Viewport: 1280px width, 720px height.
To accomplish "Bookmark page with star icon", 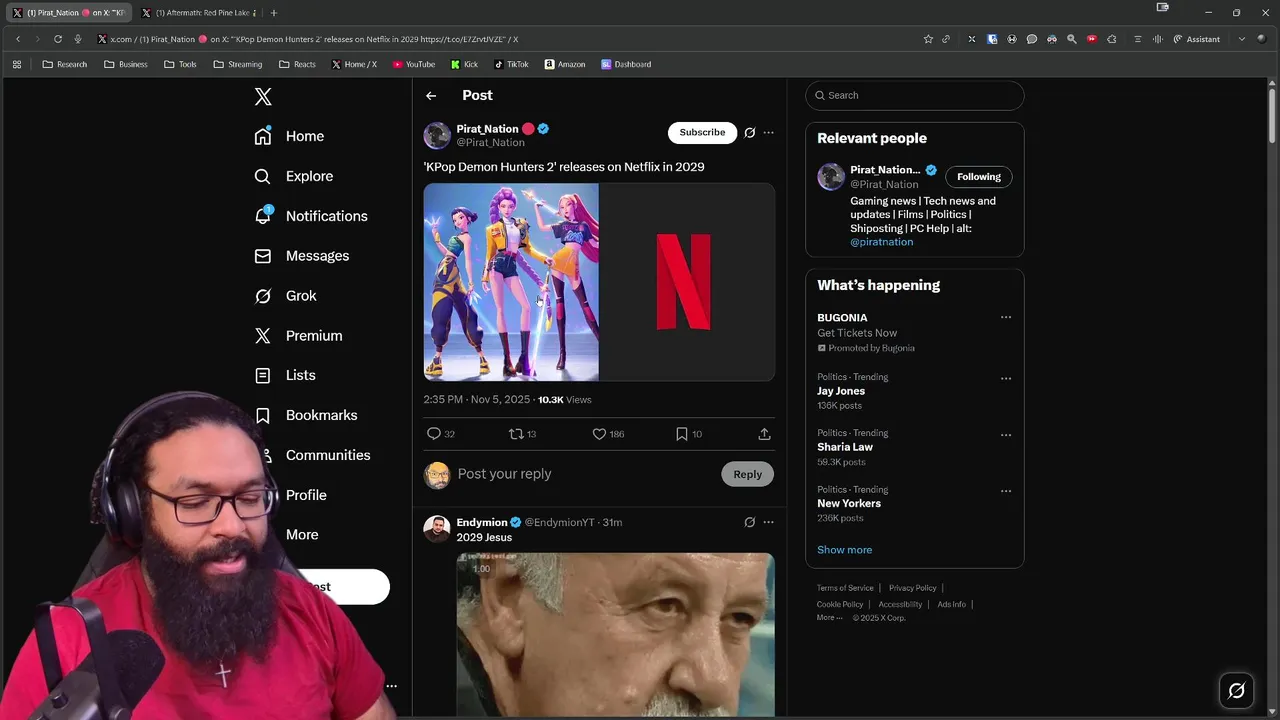I will pos(928,39).
